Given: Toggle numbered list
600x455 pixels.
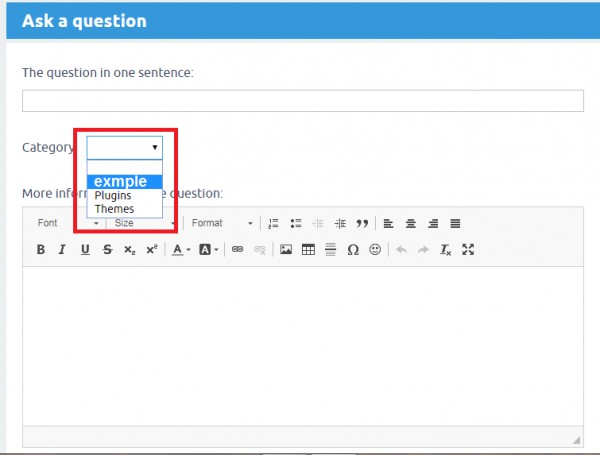Looking at the screenshot, I should (x=273, y=223).
